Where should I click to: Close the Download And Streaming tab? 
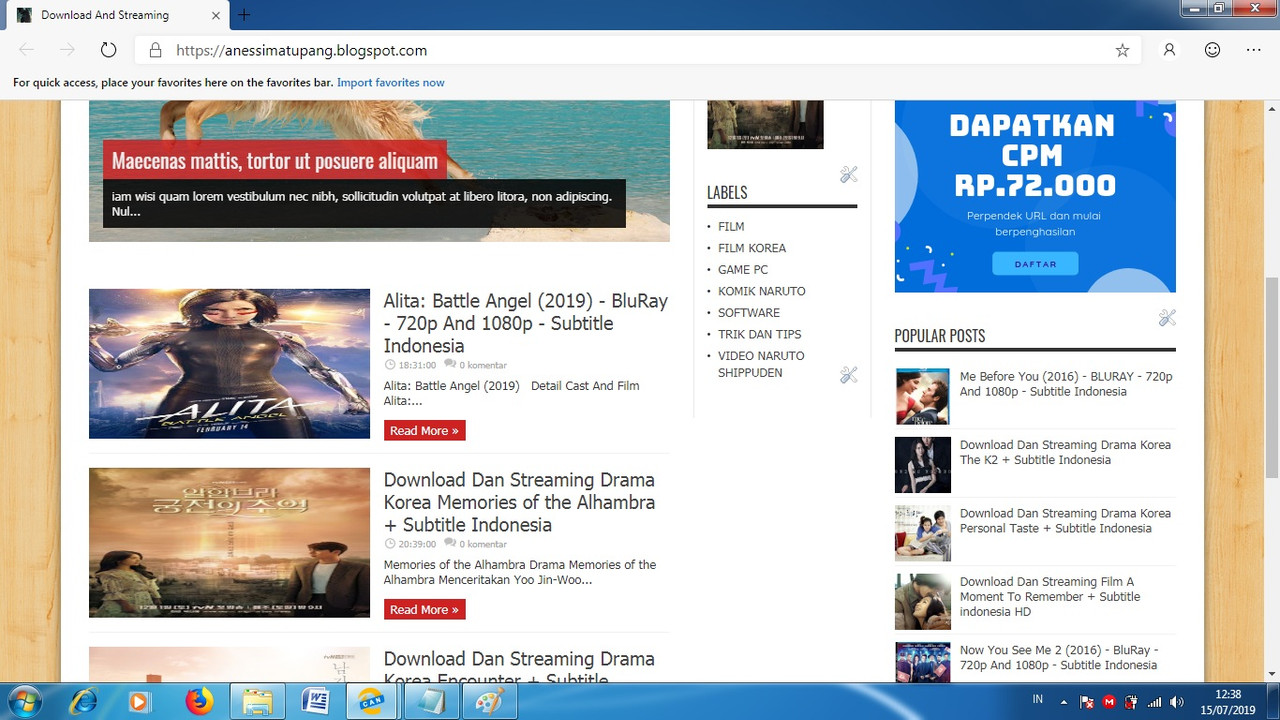[216, 15]
